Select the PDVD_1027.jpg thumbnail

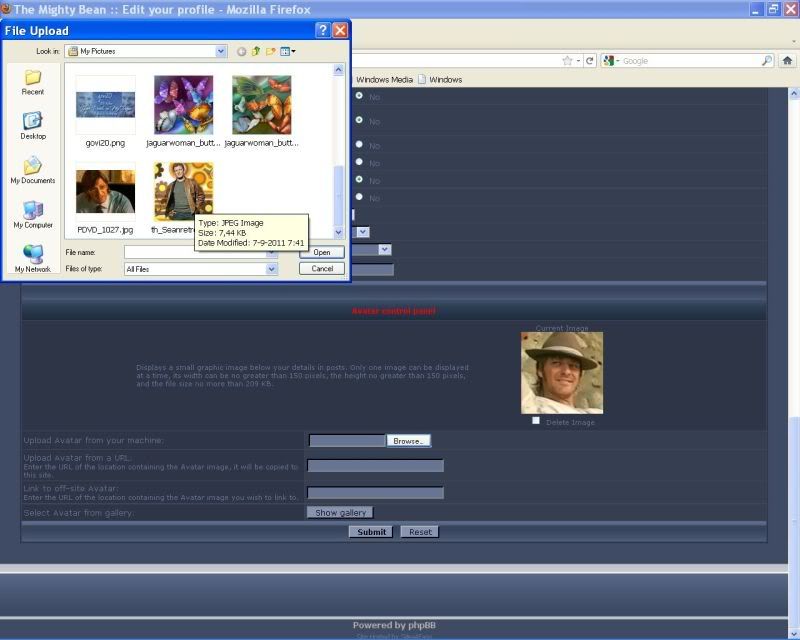(x=106, y=191)
